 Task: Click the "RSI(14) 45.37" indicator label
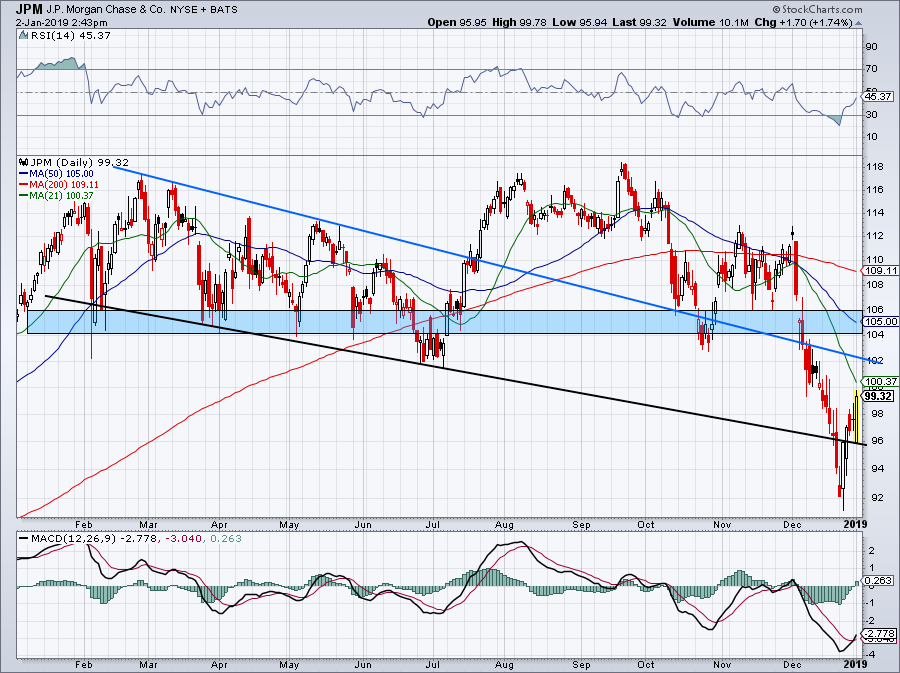coord(70,36)
